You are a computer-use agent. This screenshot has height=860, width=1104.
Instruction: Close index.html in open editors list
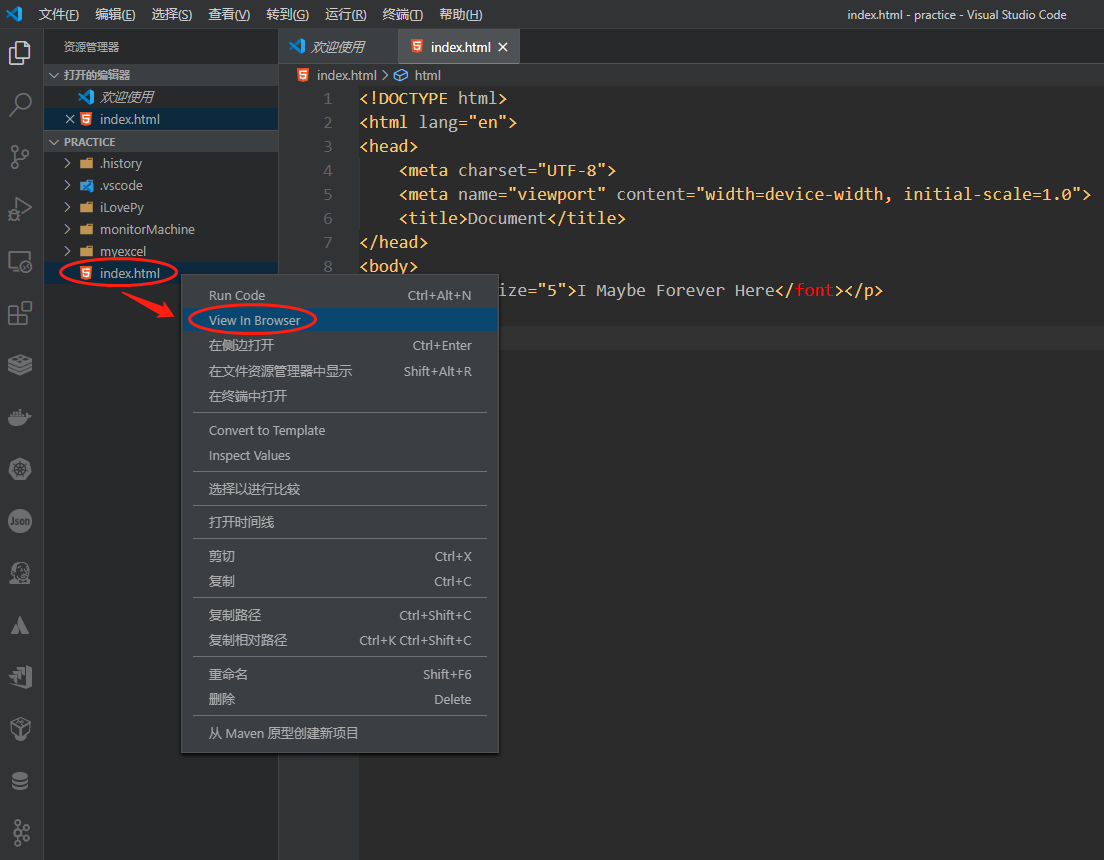point(70,119)
